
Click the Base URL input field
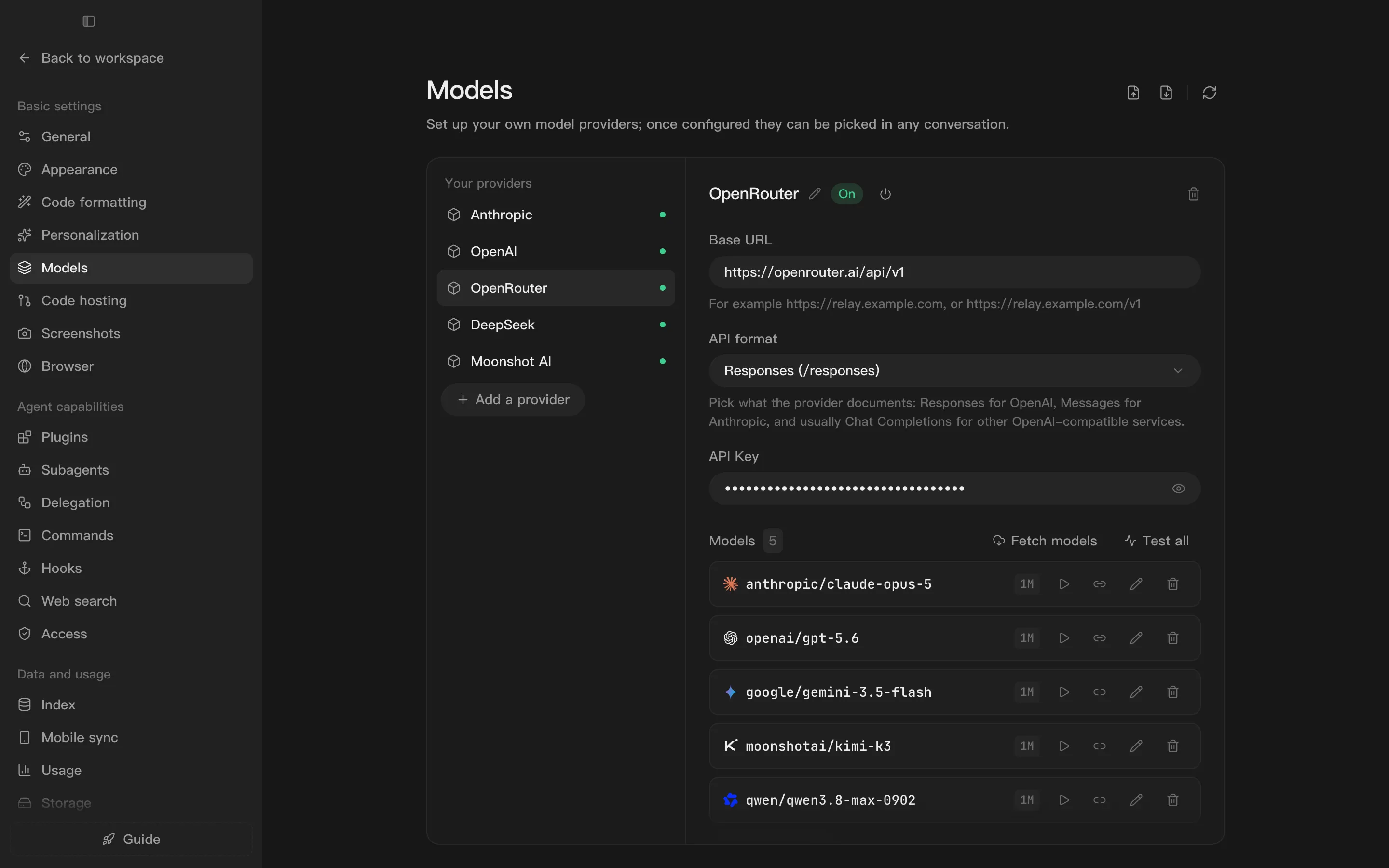click(x=954, y=272)
